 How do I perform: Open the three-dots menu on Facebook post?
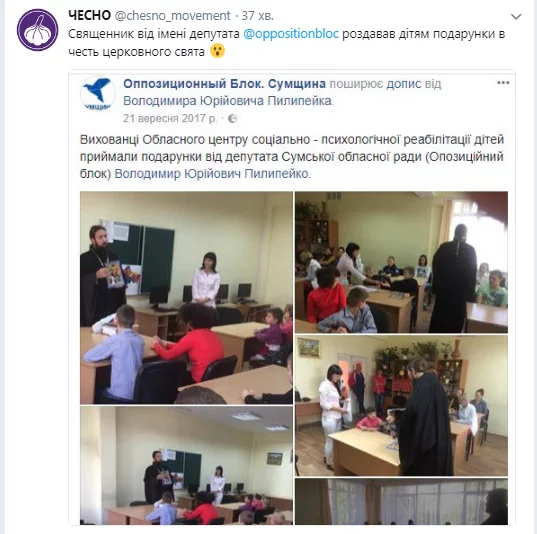[x=503, y=83]
